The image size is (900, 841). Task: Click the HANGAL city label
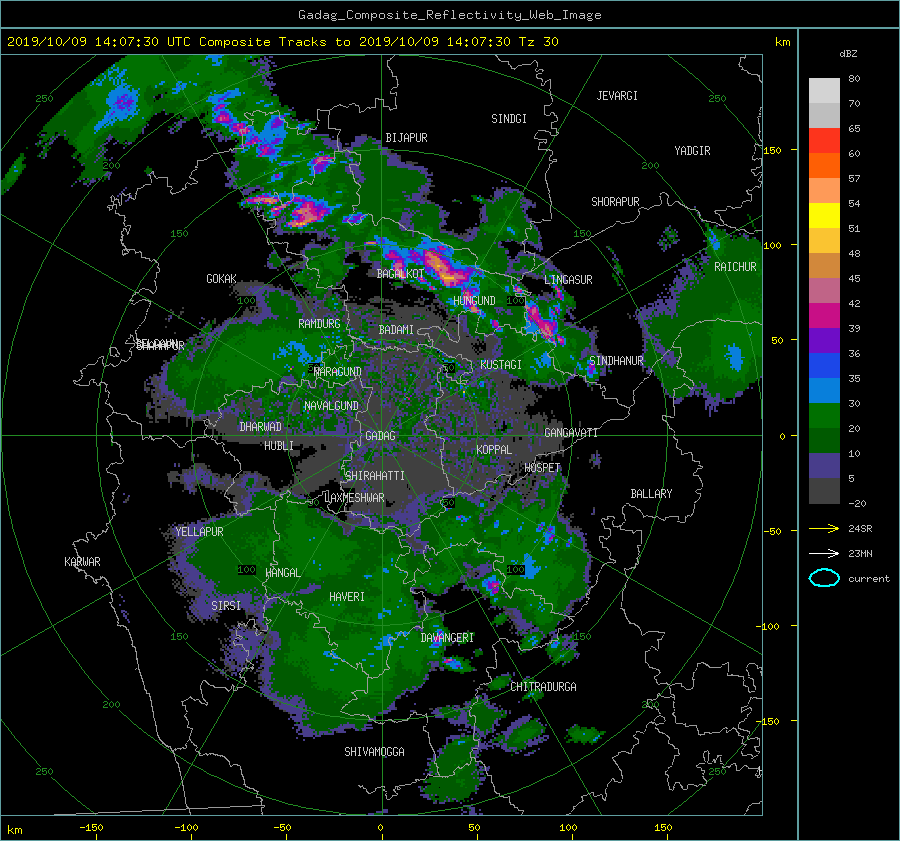point(283,573)
